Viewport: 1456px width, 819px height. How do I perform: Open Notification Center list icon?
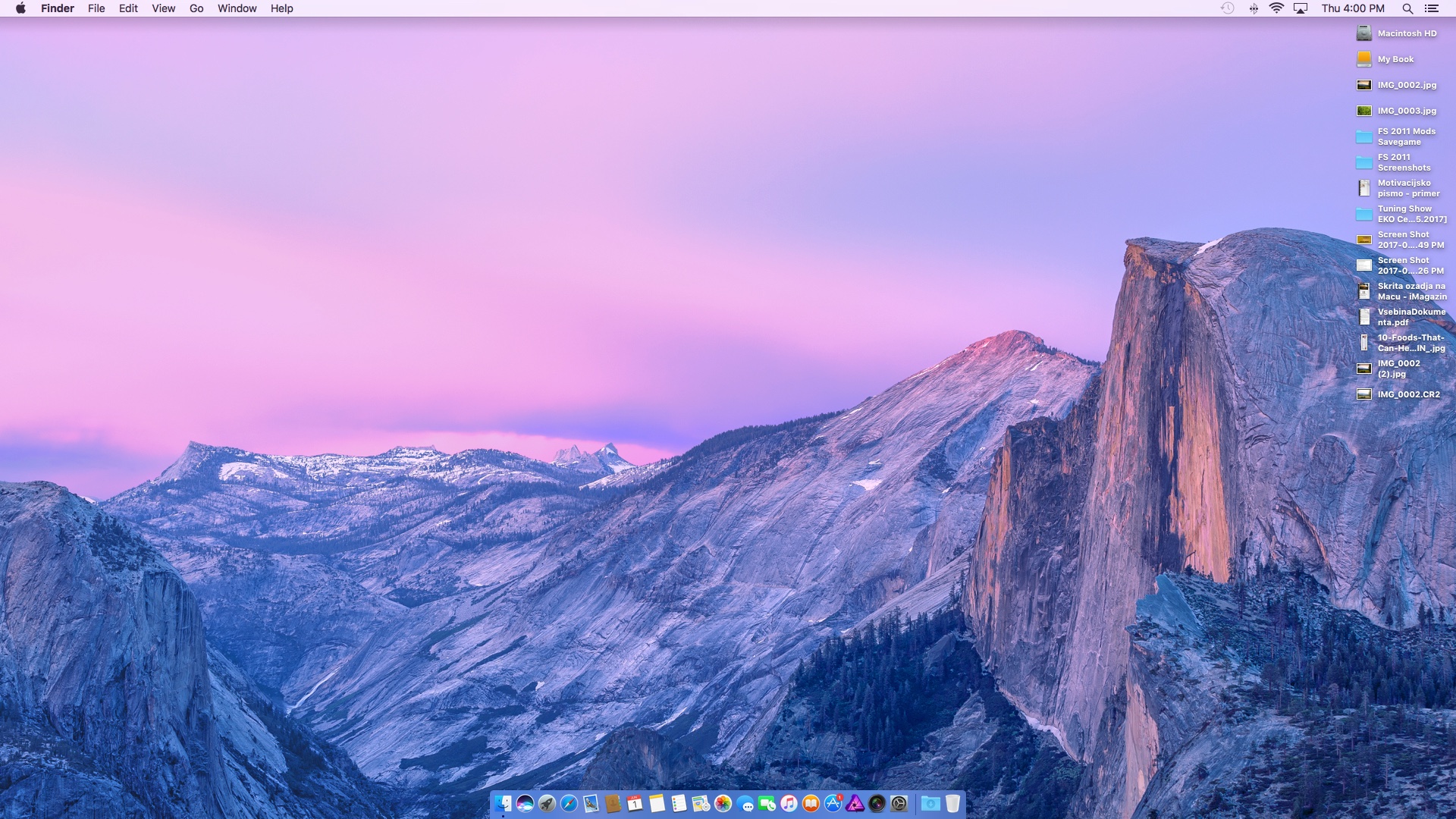pyautogui.click(x=1431, y=8)
